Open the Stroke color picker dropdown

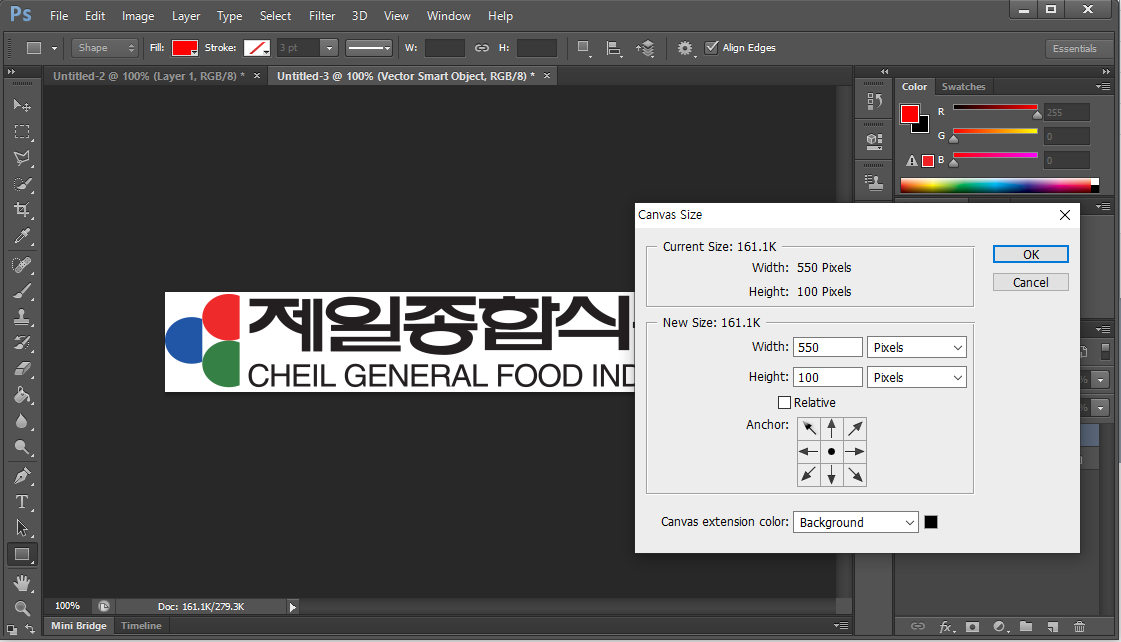pos(257,48)
